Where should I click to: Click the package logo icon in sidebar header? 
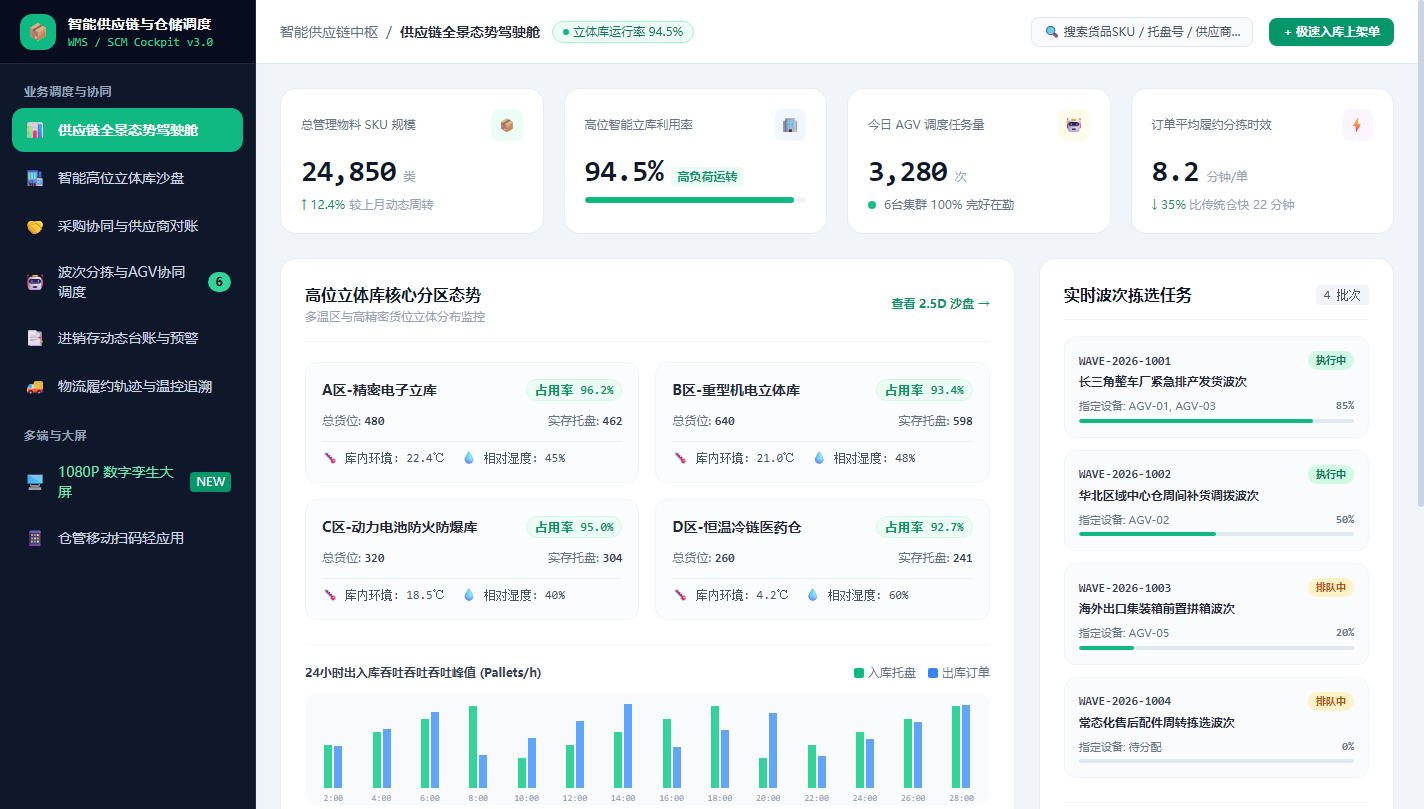[x=38, y=32]
